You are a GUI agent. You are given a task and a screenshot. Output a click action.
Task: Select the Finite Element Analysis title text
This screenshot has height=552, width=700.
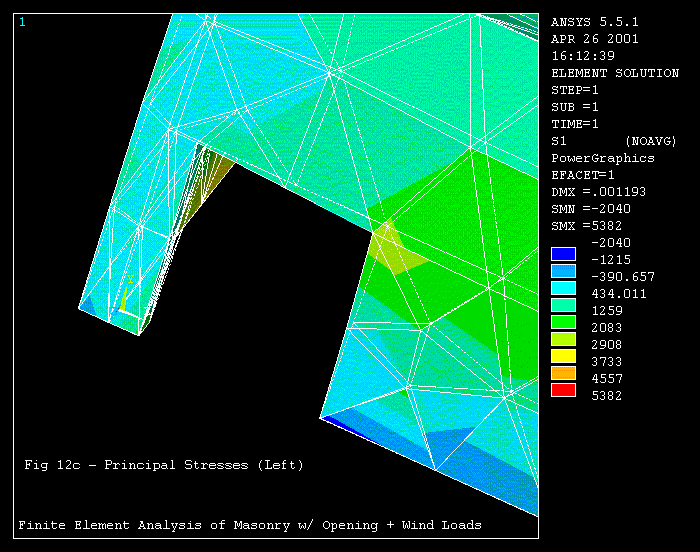point(250,525)
